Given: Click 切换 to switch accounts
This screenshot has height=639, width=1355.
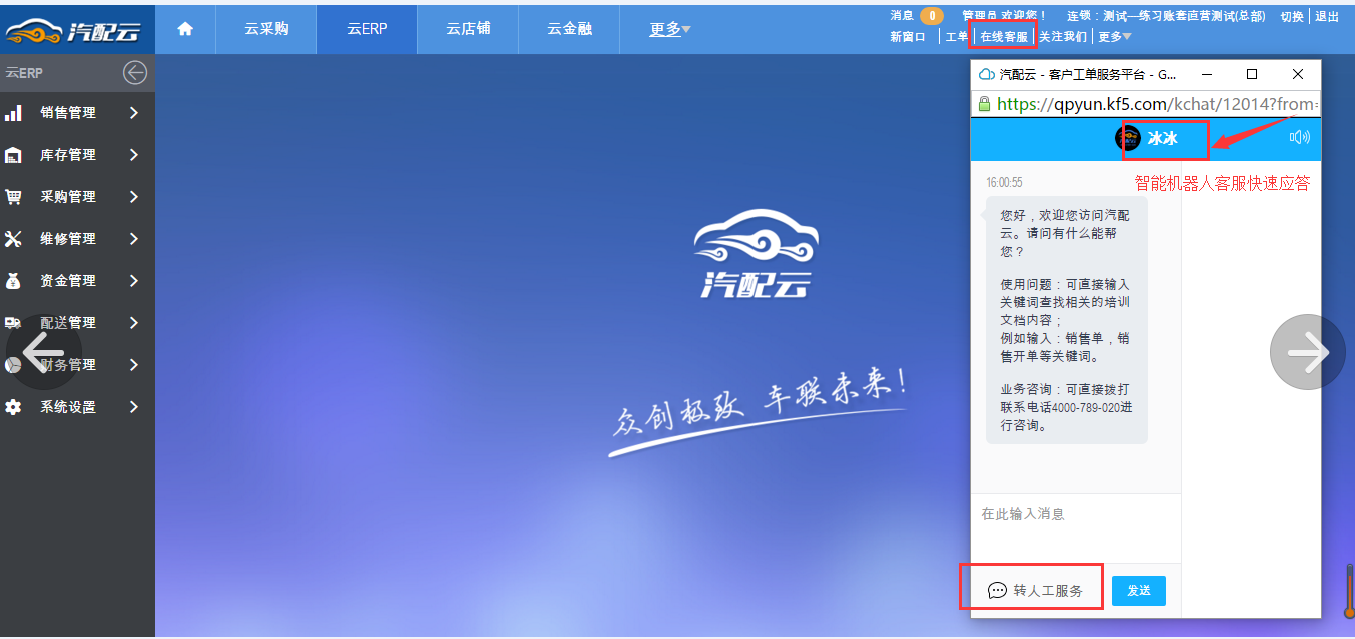Looking at the screenshot, I should coord(1292,16).
